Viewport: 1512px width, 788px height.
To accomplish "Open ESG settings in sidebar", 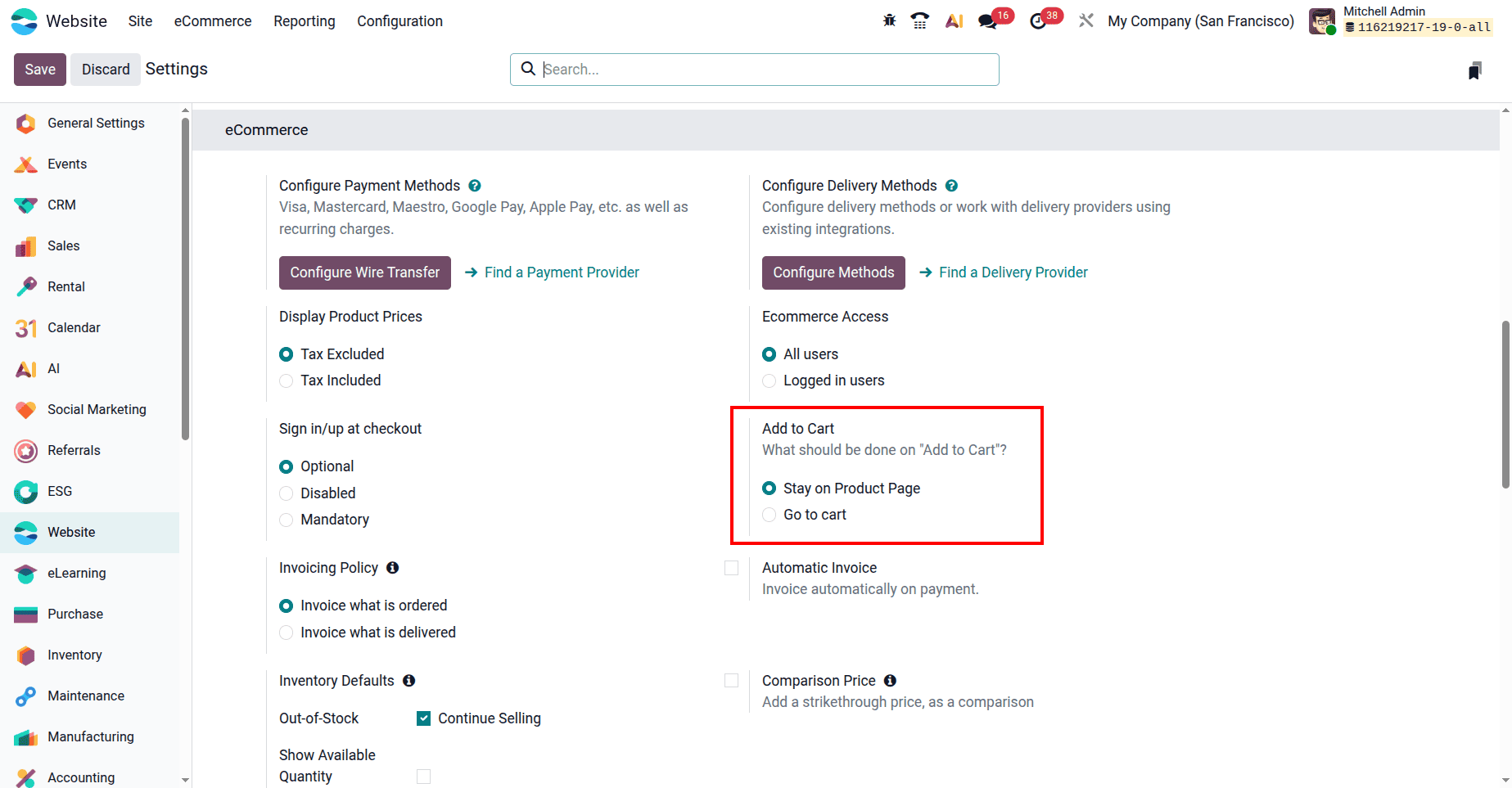I will point(89,492).
